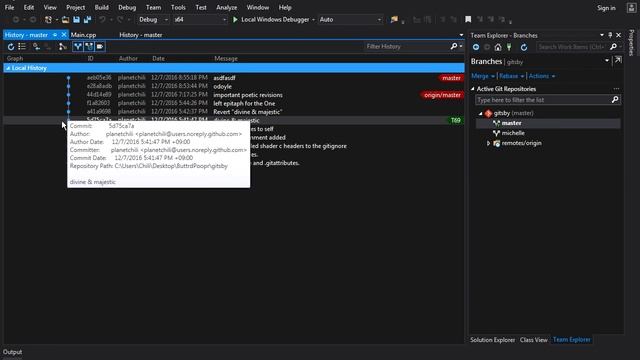Switch to the Main.cpp tab
The image size is (640, 360).
coord(83,35)
